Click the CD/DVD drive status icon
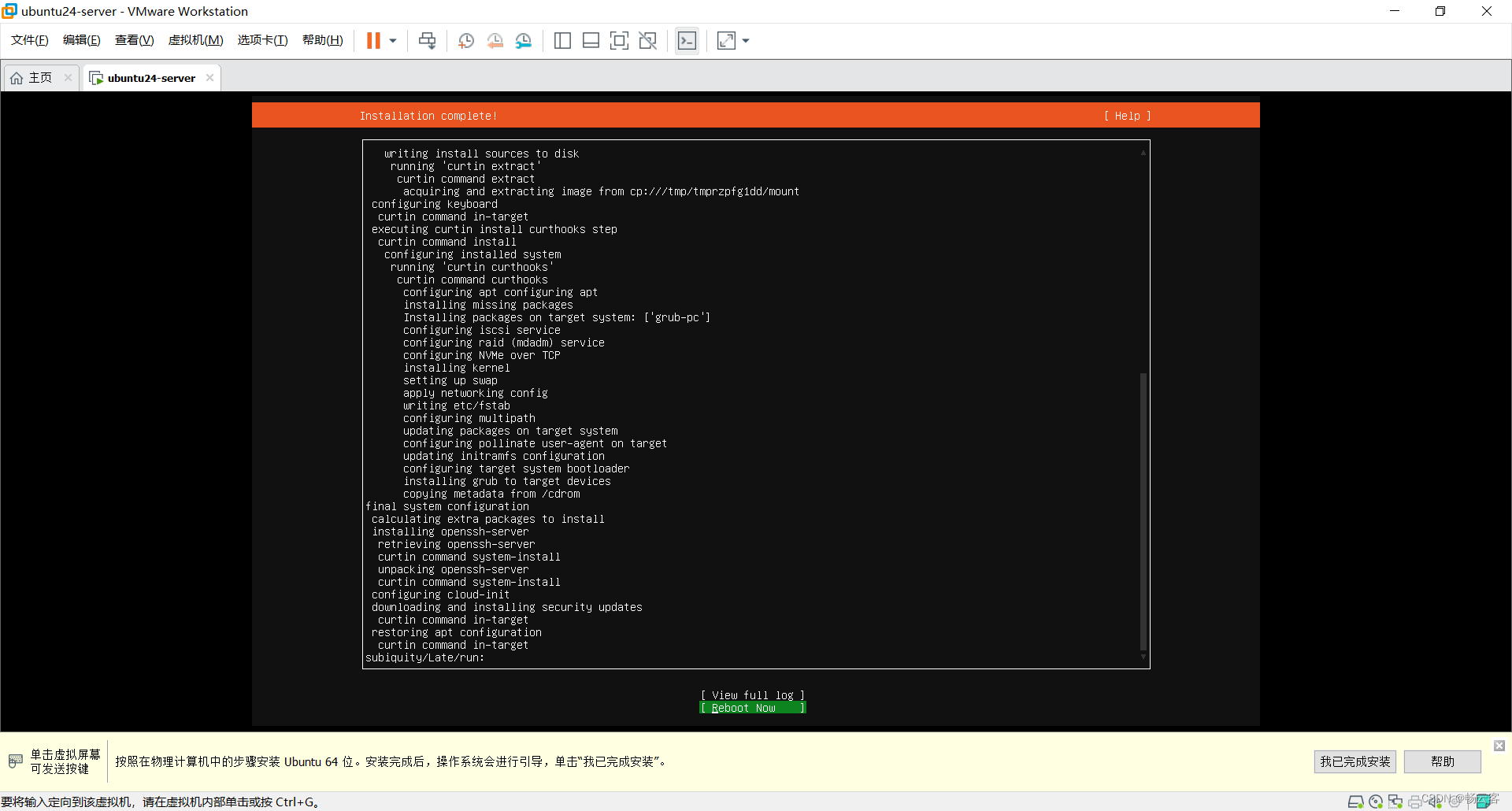This screenshot has height=811, width=1512. tap(1376, 802)
